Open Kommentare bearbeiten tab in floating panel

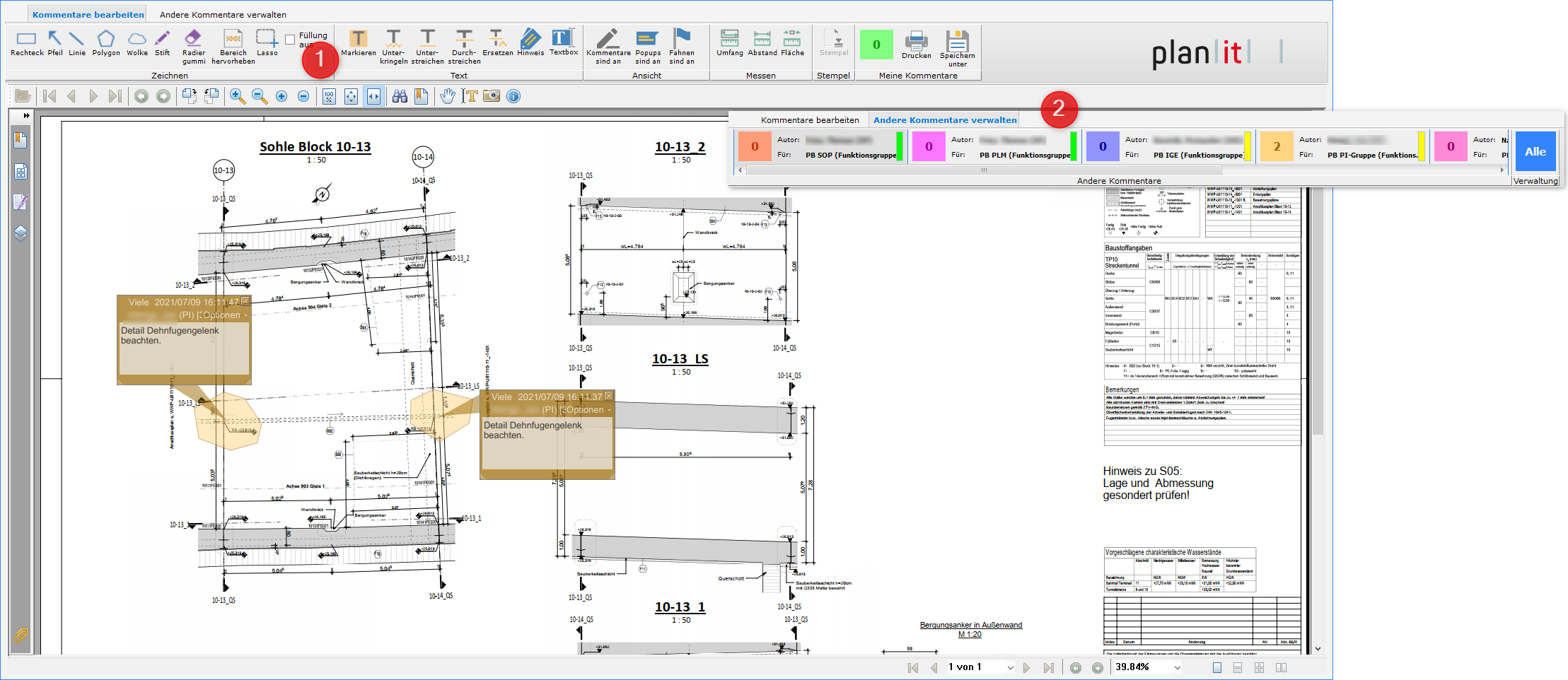pyautogui.click(x=810, y=120)
